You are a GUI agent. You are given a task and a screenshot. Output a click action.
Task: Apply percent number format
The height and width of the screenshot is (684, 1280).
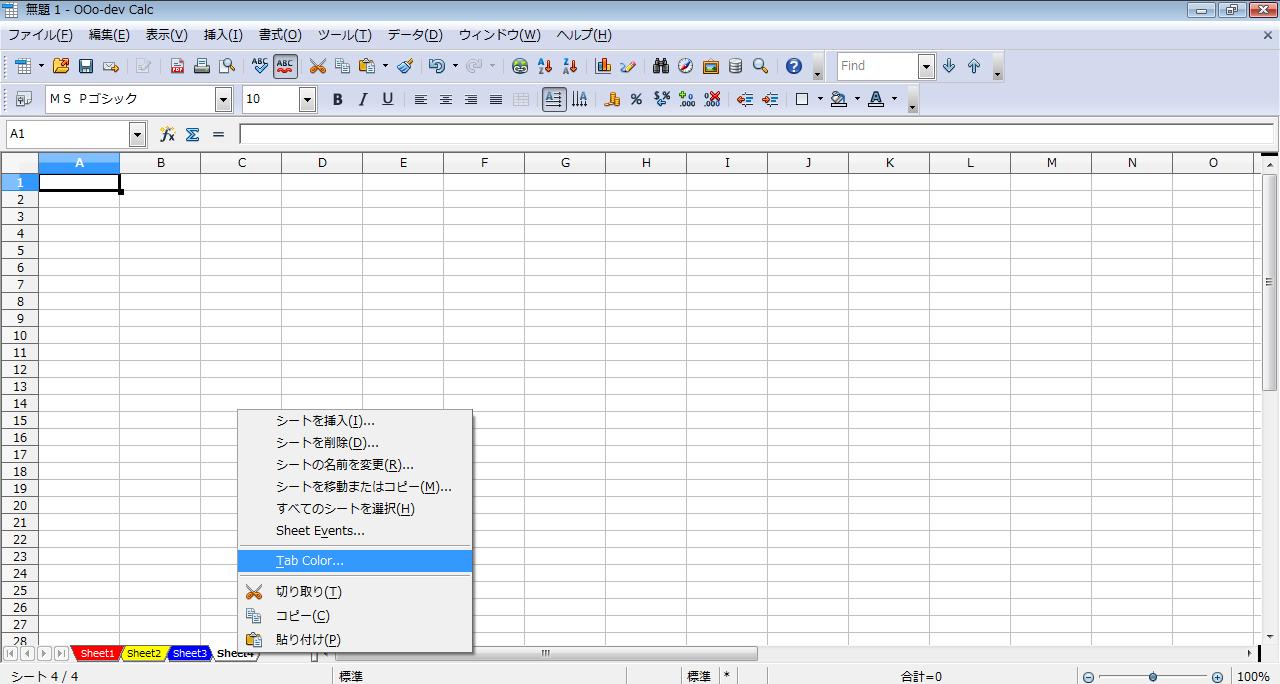click(636, 99)
